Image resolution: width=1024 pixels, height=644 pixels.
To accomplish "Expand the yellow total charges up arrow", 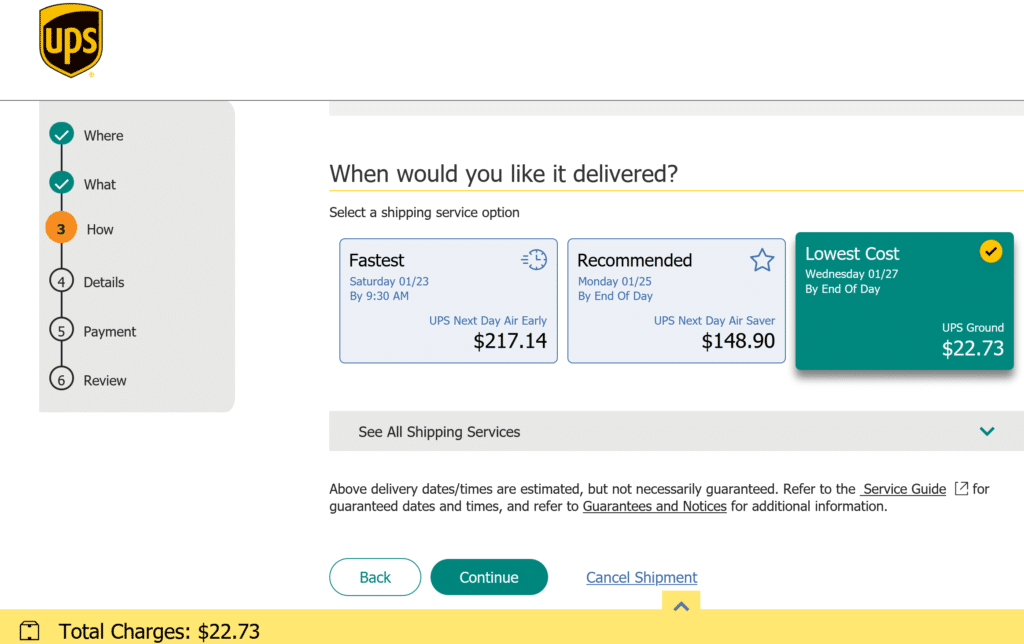I will 680,605.
